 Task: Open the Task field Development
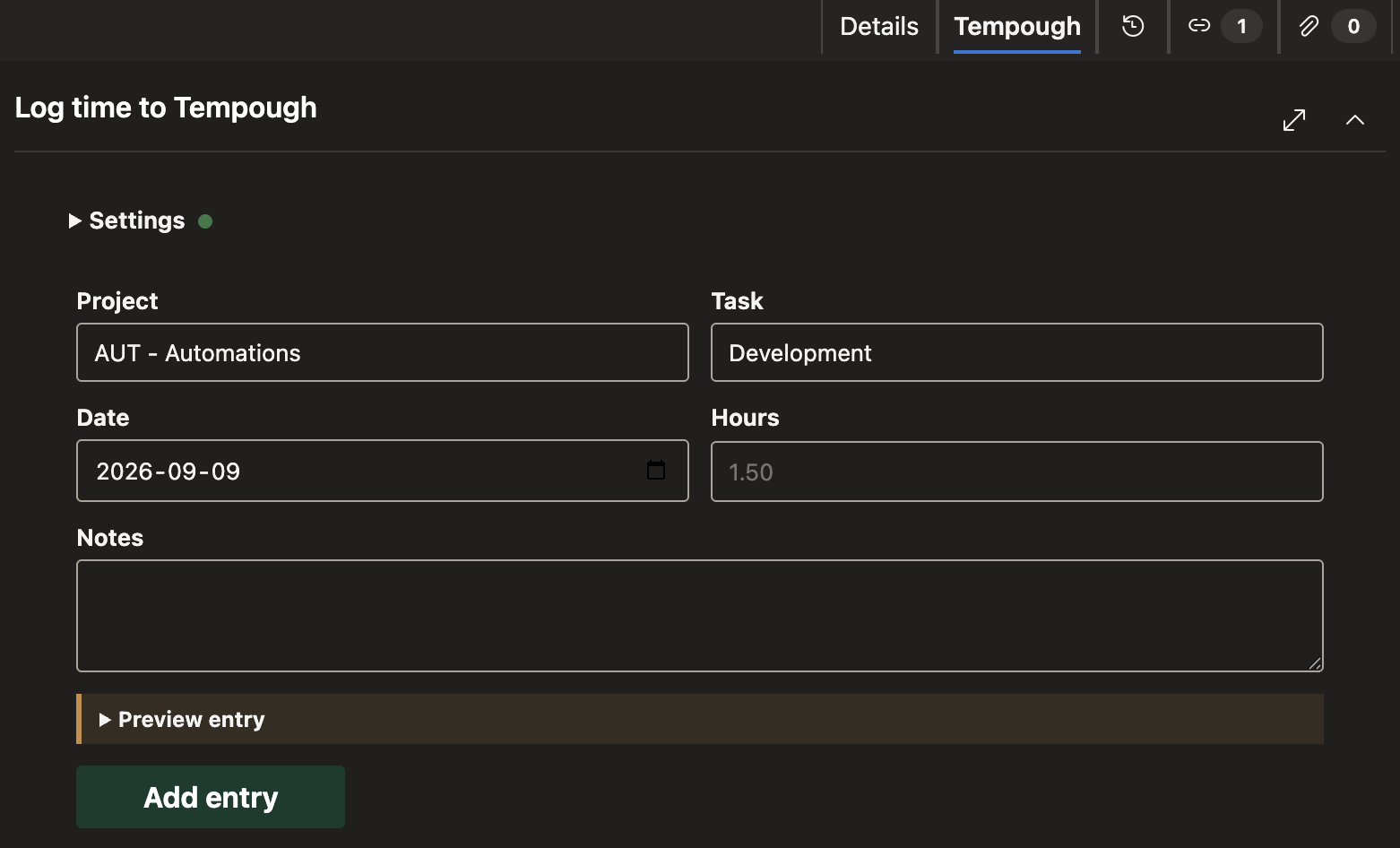pyautogui.click(x=1017, y=352)
